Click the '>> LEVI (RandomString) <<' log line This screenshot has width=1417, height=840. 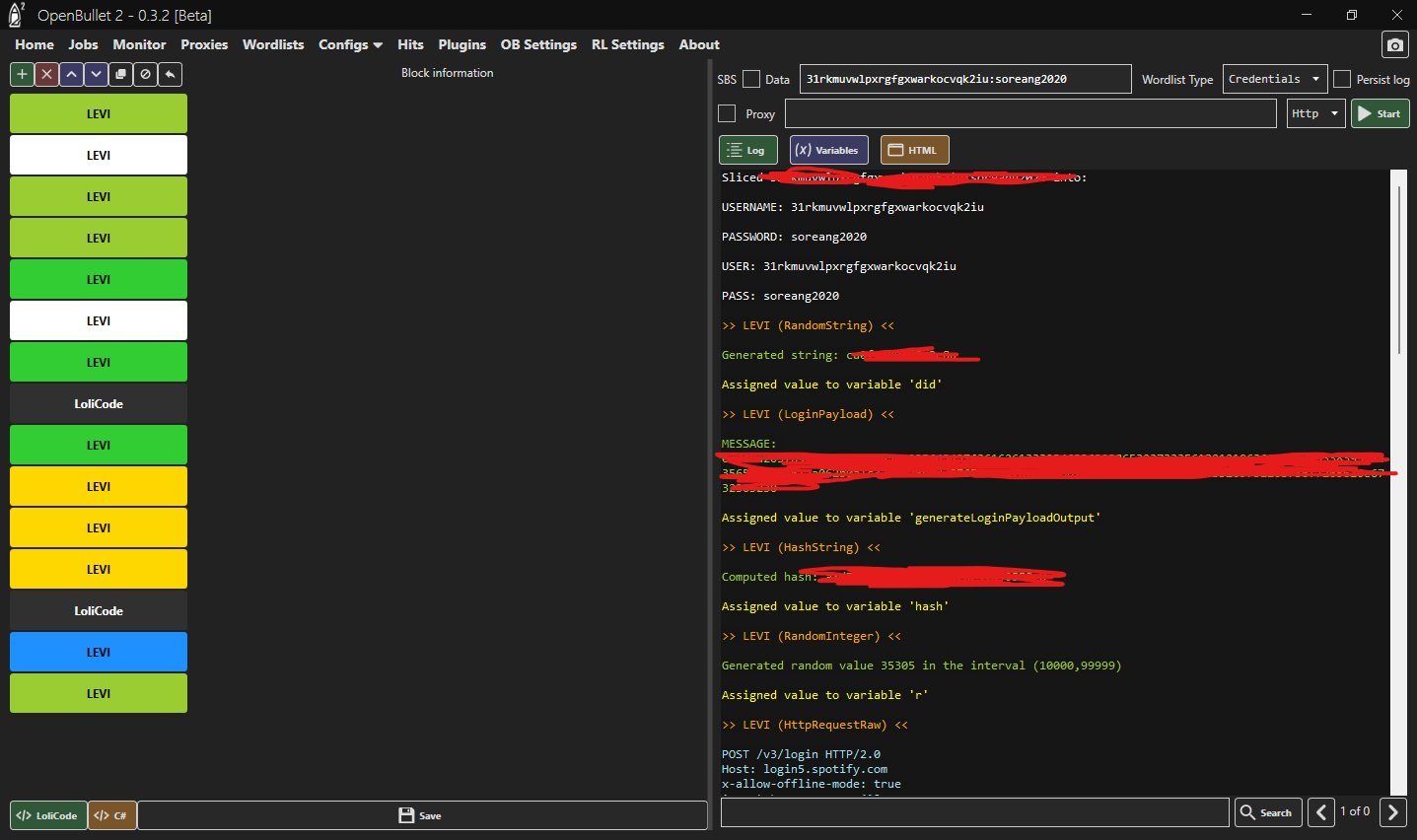808,325
